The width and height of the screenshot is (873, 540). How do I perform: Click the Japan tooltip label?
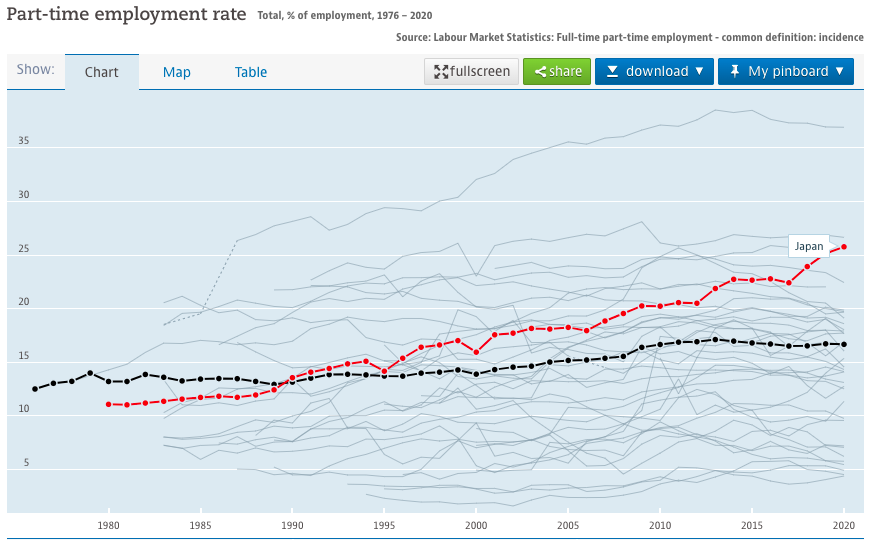click(x=808, y=246)
